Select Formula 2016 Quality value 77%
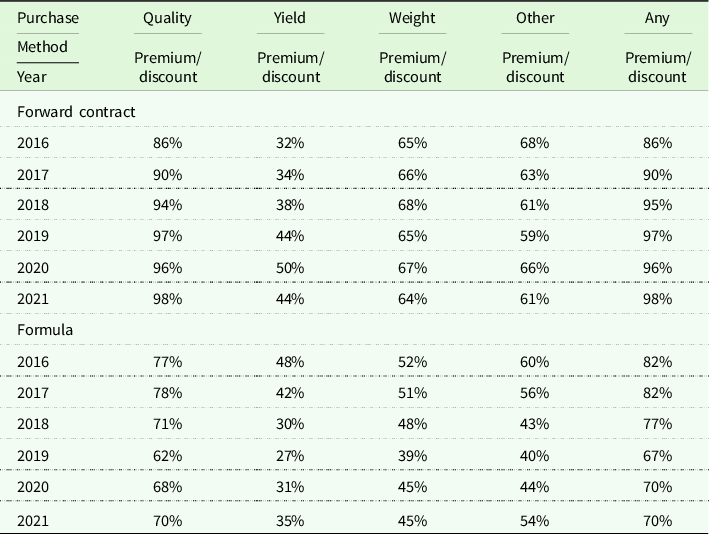This screenshot has height=534, width=709. (x=168, y=361)
